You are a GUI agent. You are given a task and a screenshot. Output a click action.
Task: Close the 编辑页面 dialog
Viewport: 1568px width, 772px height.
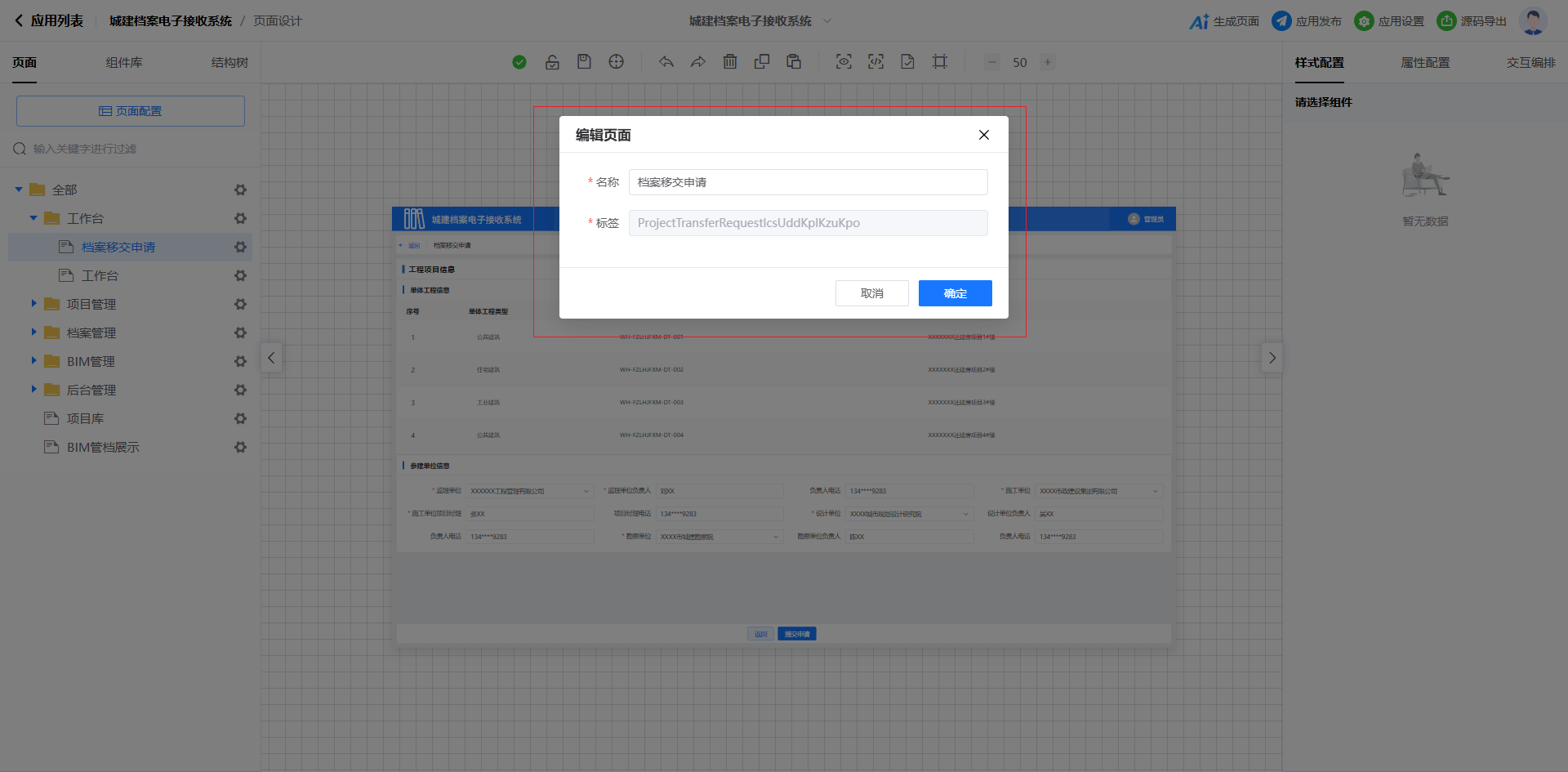pyautogui.click(x=984, y=135)
